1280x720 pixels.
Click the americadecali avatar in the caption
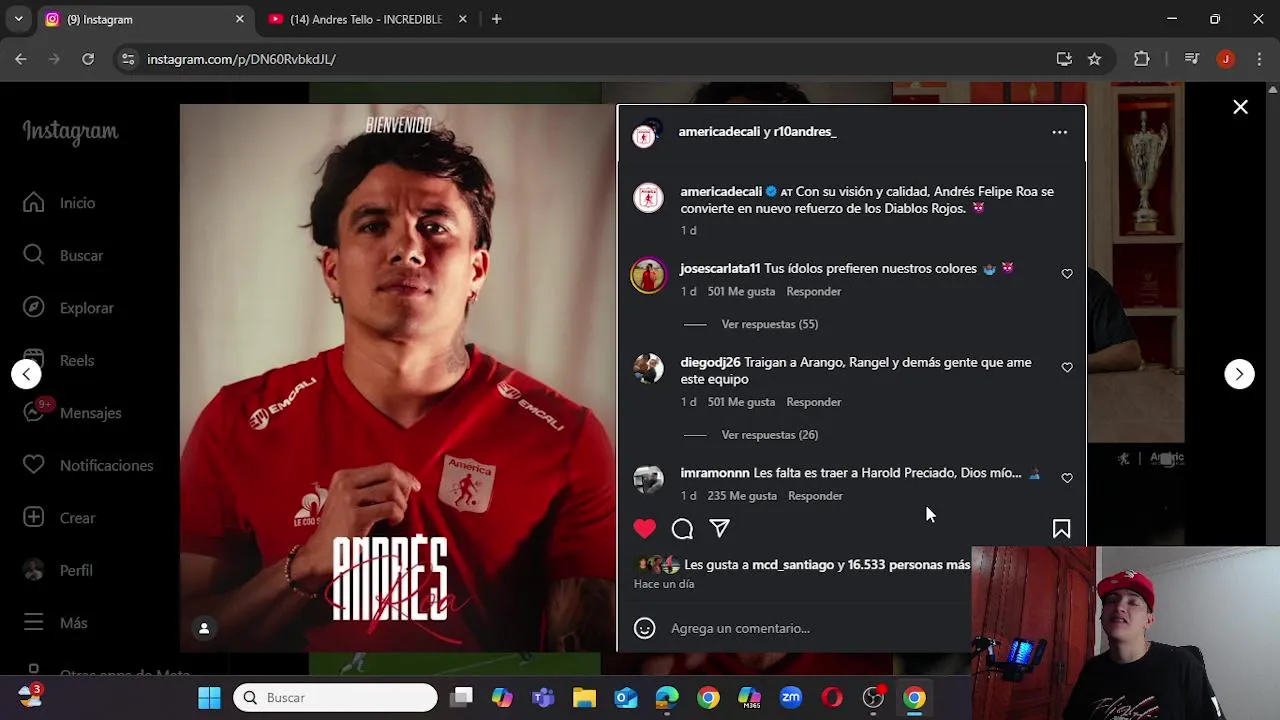(x=648, y=198)
